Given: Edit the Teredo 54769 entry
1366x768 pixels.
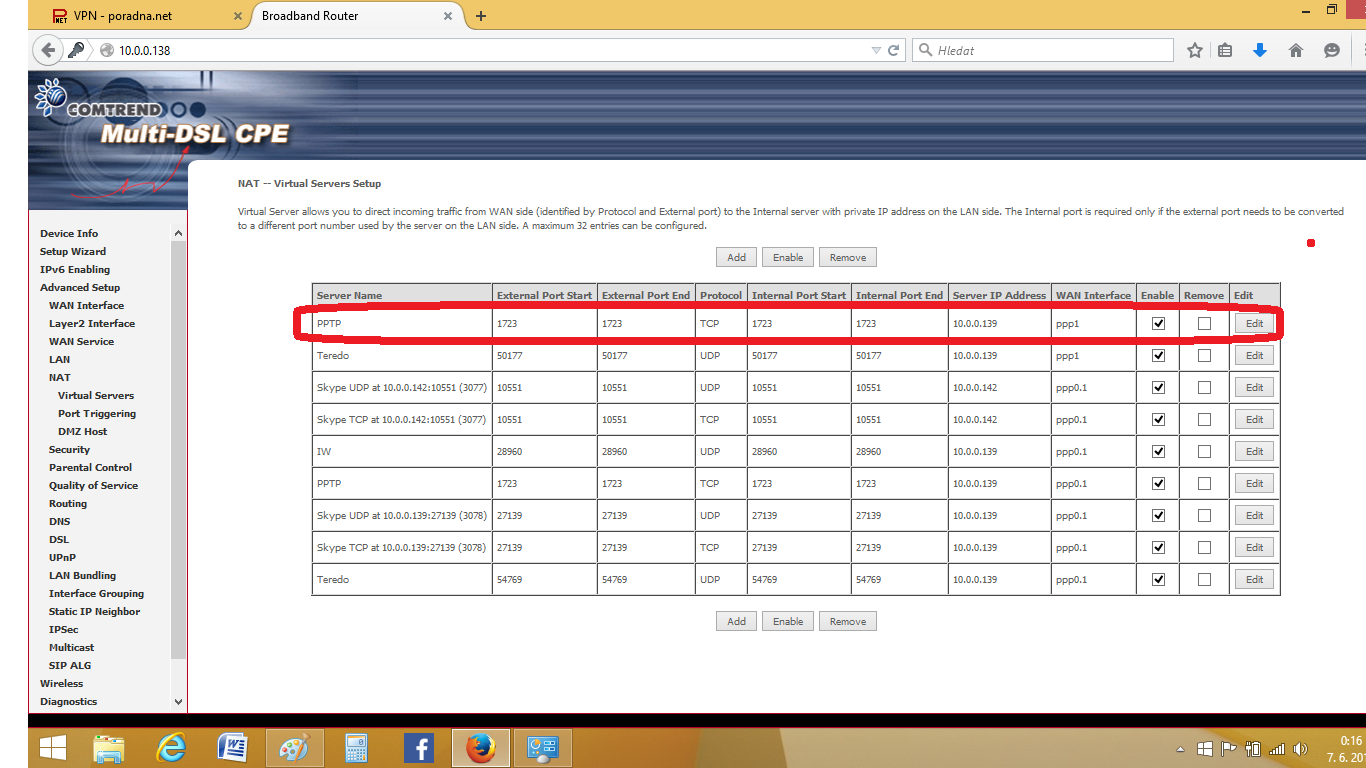Looking at the screenshot, I should 1254,580.
